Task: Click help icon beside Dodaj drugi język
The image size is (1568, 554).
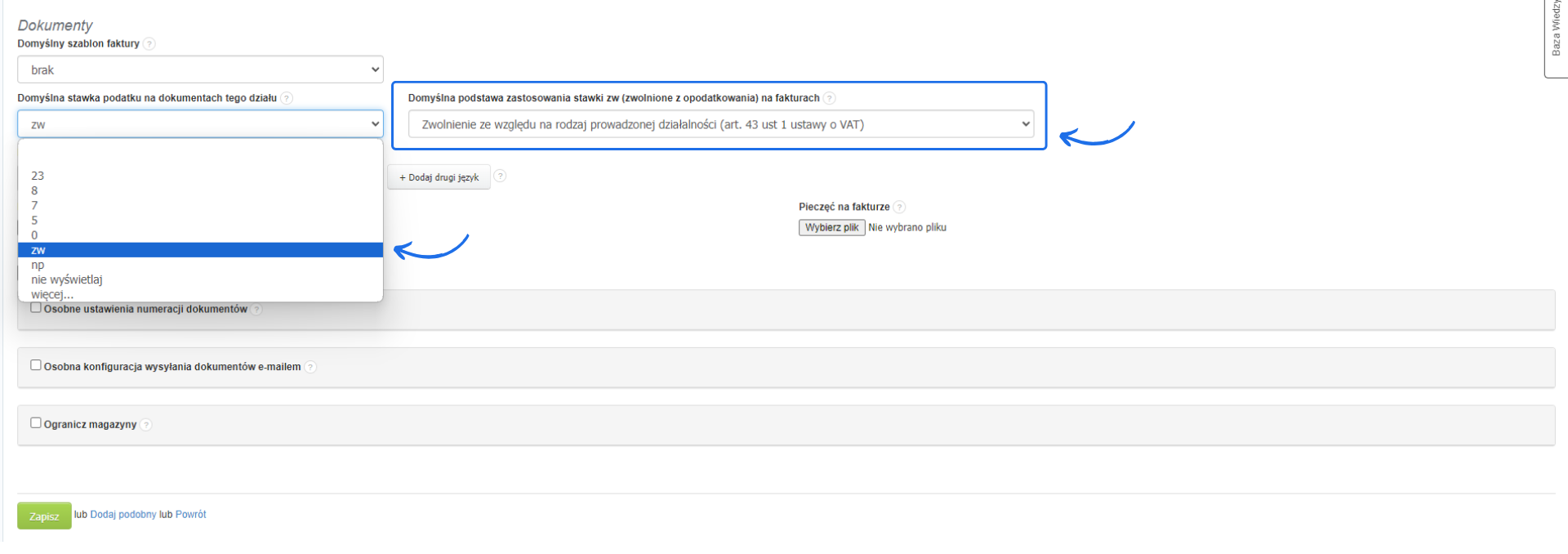Action: click(x=500, y=176)
